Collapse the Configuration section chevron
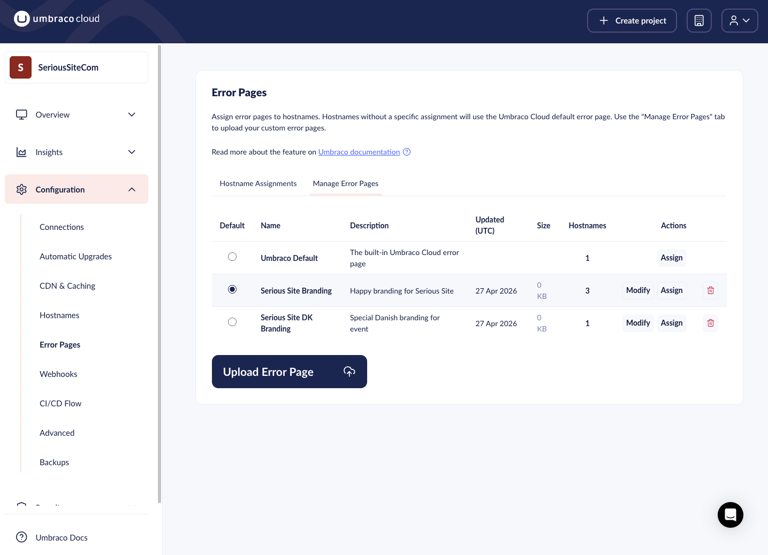The width and height of the screenshot is (768, 555). click(x=132, y=190)
